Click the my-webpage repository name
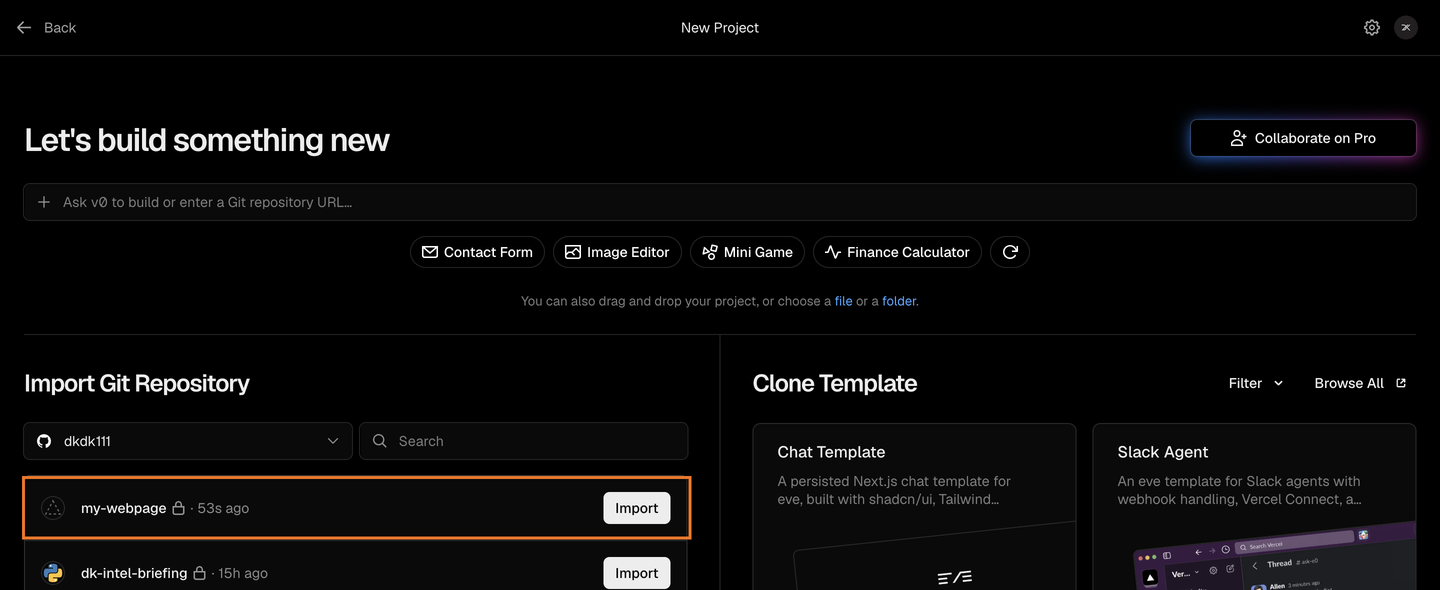Screen dimensions: 1440x590 tap(124, 508)
